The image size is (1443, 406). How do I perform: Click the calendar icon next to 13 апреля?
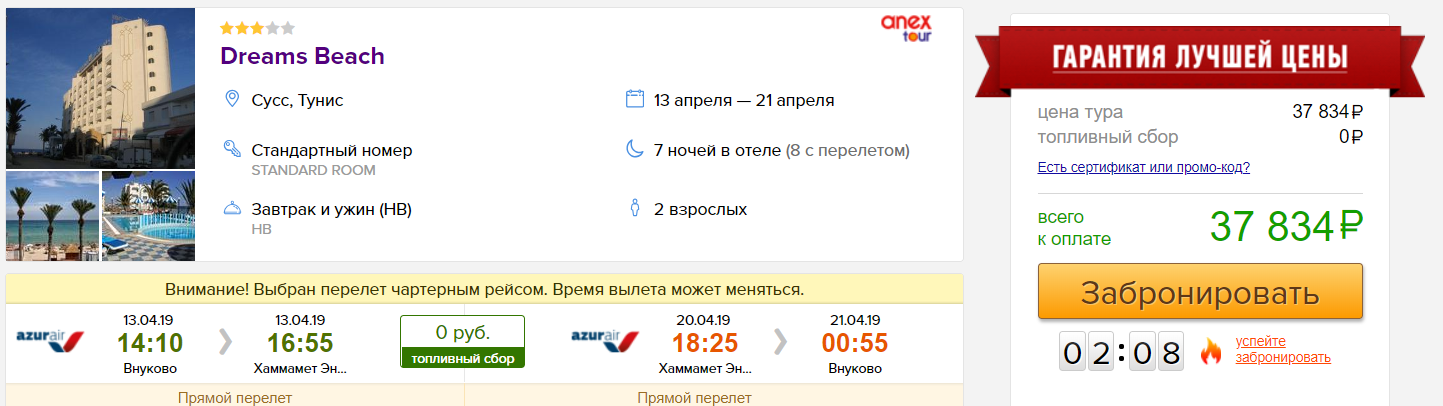click(634, 99)
